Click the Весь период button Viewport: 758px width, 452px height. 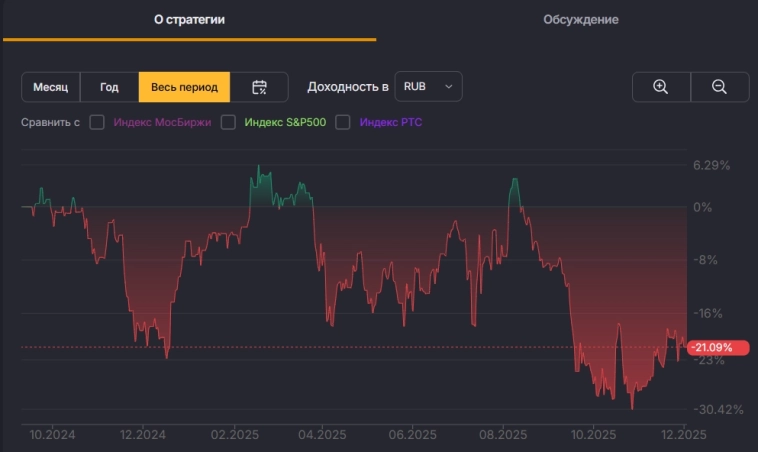click(x=184, y=87)
